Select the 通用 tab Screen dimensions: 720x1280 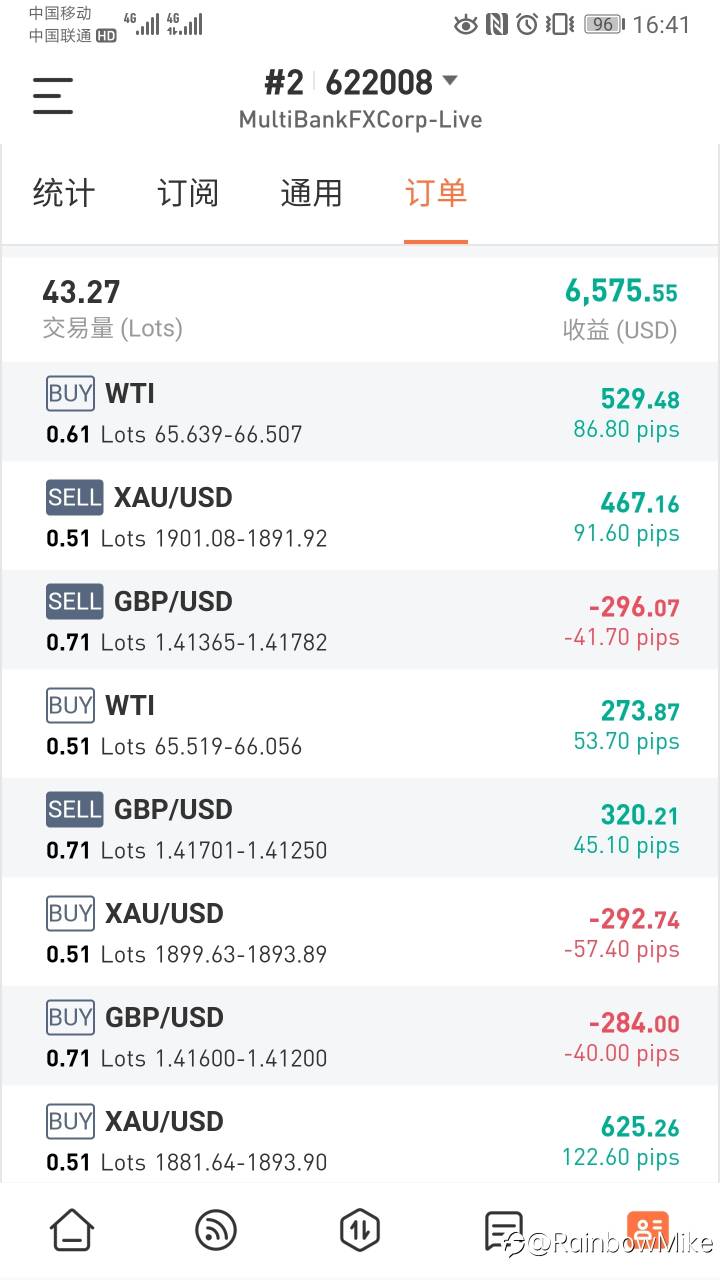tap(311, 193)
